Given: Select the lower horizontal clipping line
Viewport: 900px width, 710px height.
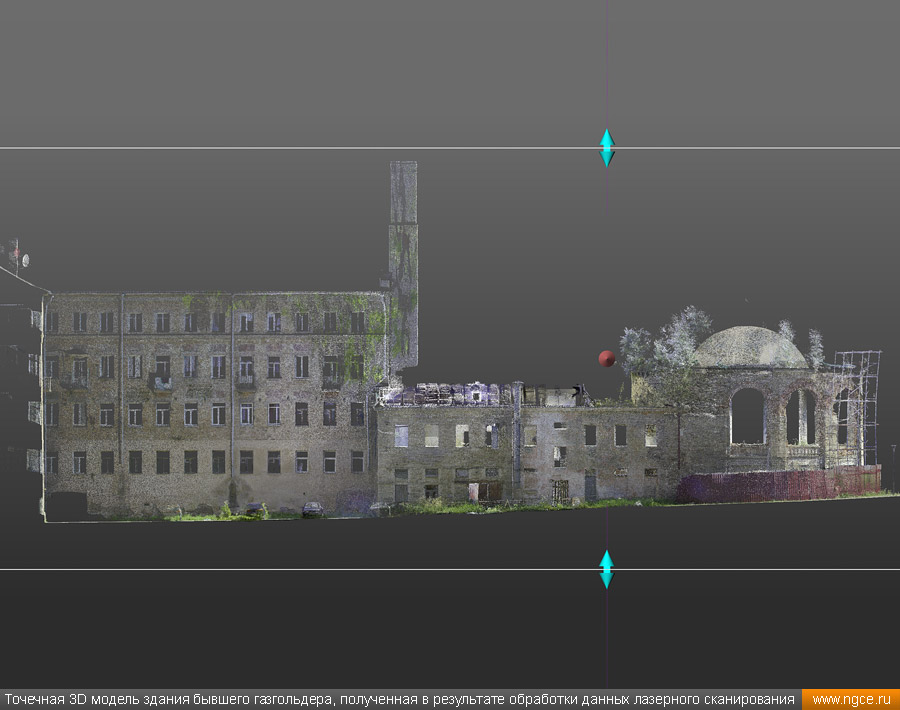Looking at the screenshot, I should [300, 569].
